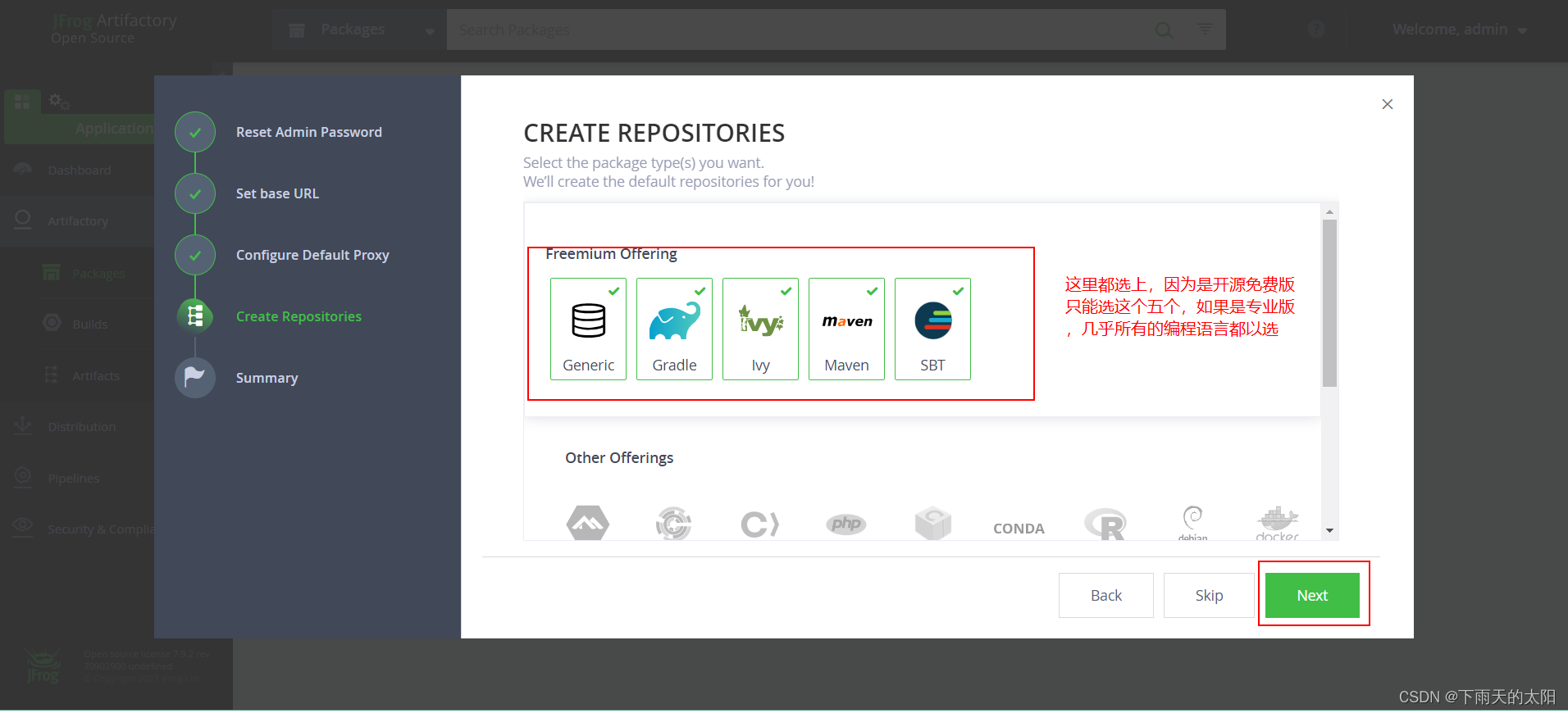Screen dimensions: 1568x713
Task: Click the Summary flag icon
Action: point(195,378)
